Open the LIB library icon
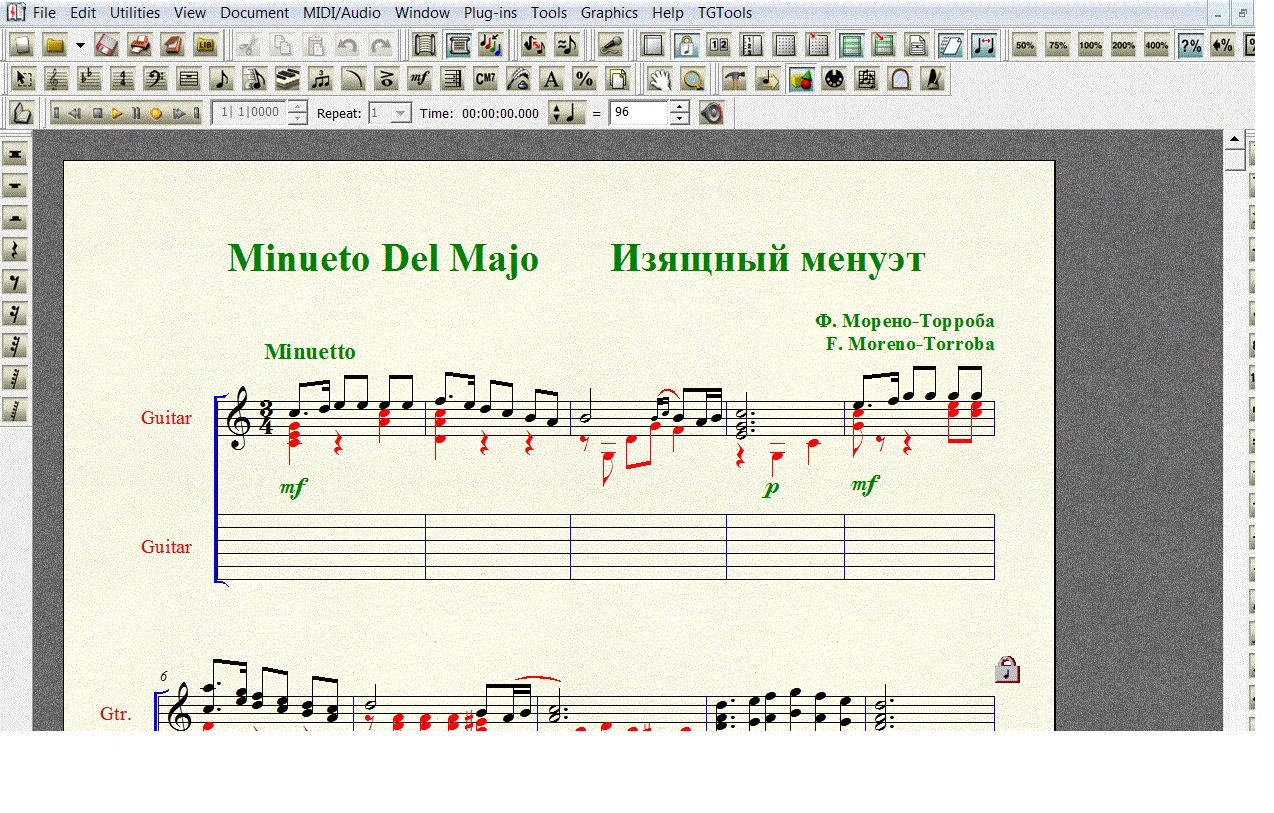This screenshot has height=813, width=1274. [205, 45]
